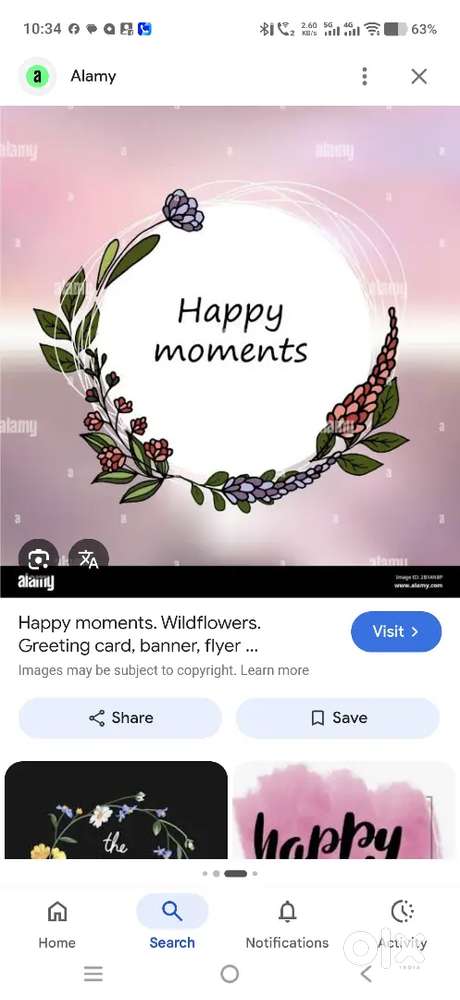Screen dimensions: 460x1000
Task: Tap the translate icon on image
Action: pyautogui.click(x=89, y=559)
